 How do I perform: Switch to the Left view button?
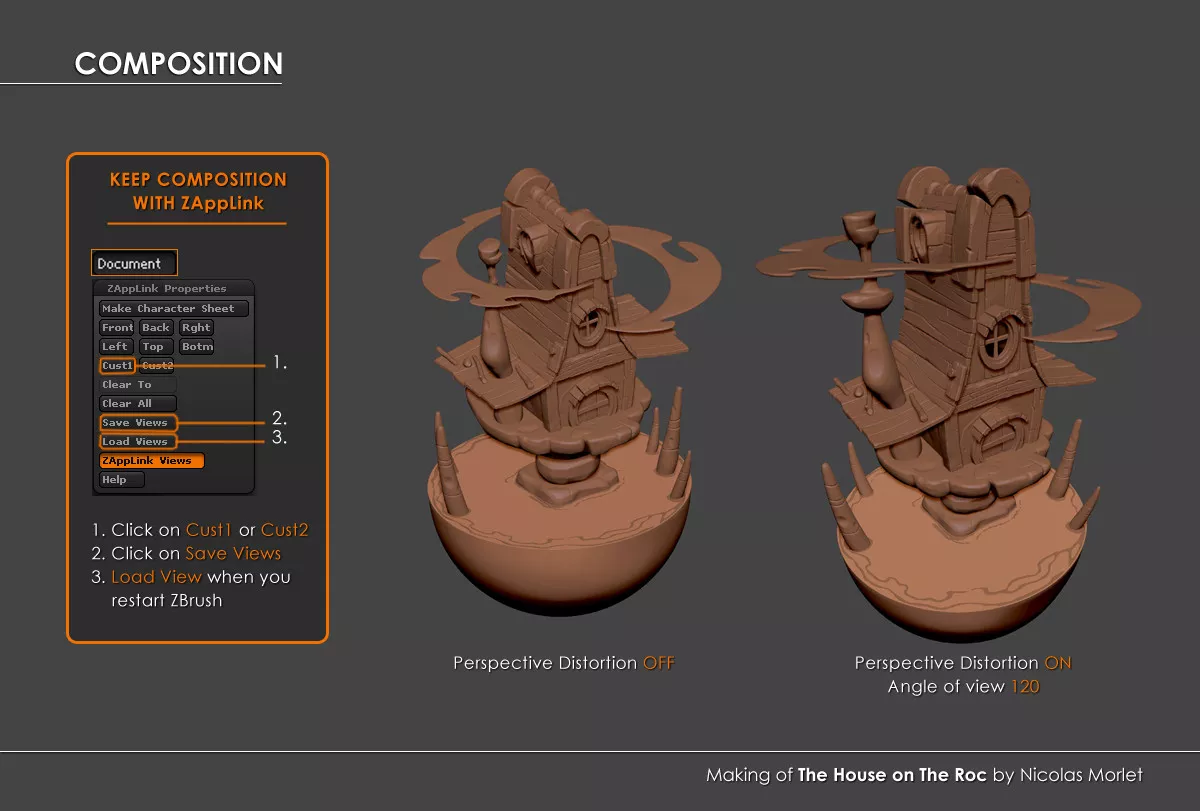115,347
